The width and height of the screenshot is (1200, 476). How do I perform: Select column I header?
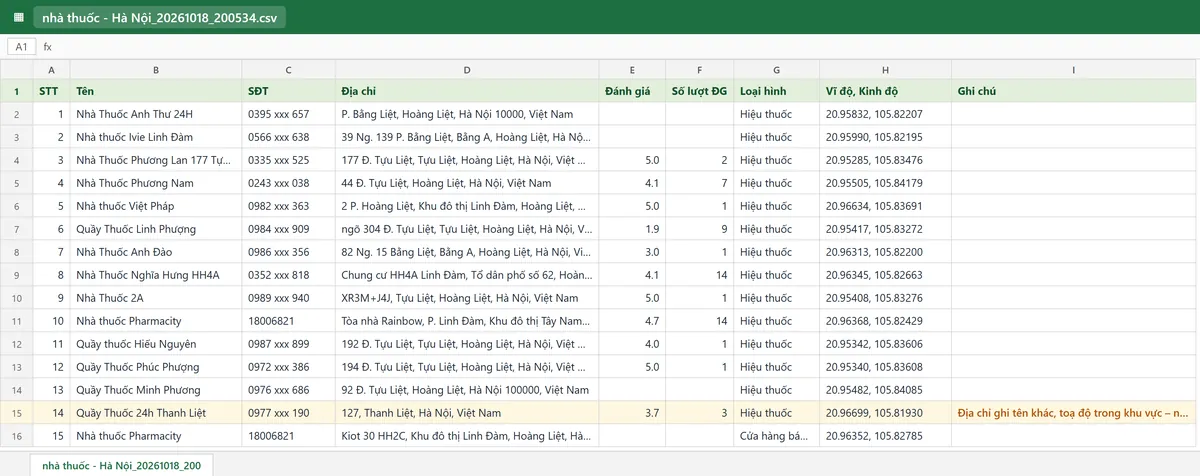point(1073,70)
